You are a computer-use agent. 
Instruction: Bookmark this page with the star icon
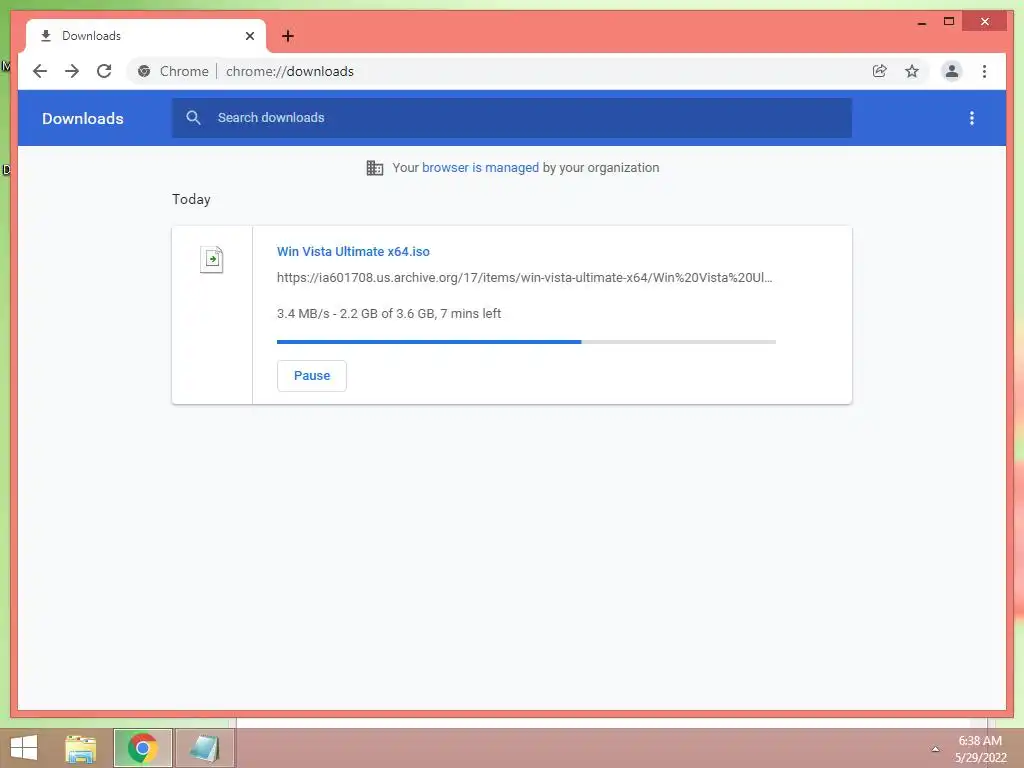pos(912,71)
